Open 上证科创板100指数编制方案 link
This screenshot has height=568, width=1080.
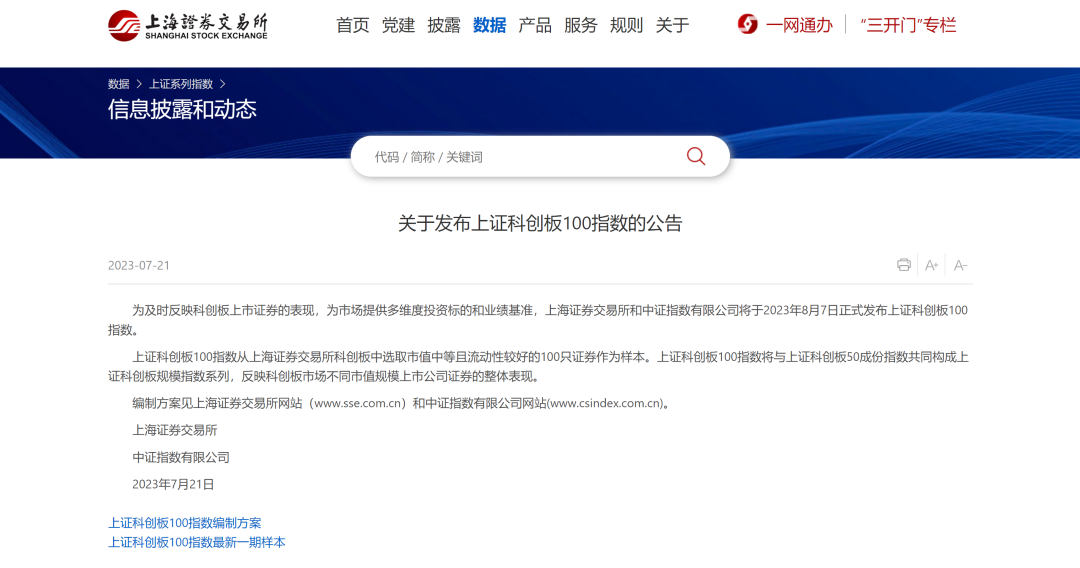point(185,523)
